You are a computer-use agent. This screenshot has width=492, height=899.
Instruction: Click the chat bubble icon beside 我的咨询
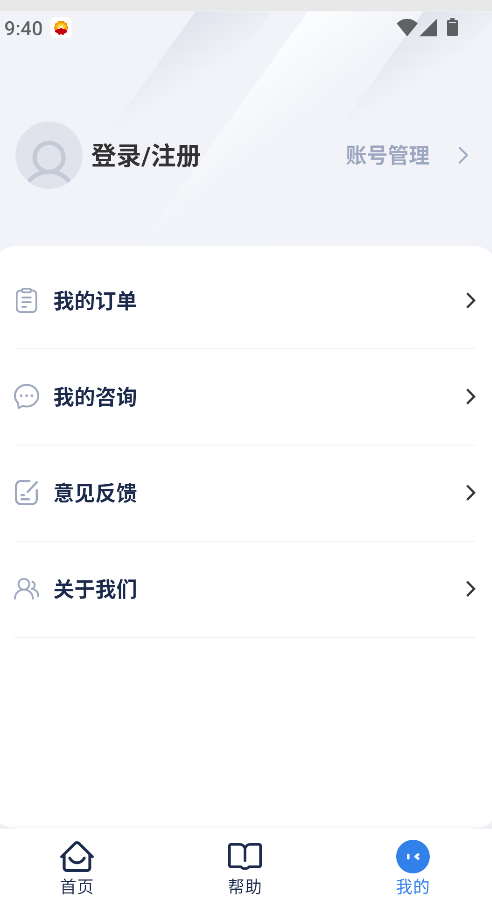click(x=26, y=396)
